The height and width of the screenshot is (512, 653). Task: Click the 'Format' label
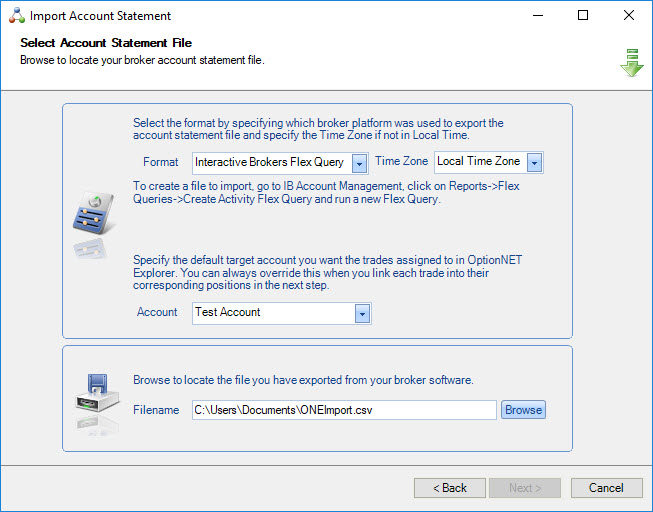(x=160, y=162)
